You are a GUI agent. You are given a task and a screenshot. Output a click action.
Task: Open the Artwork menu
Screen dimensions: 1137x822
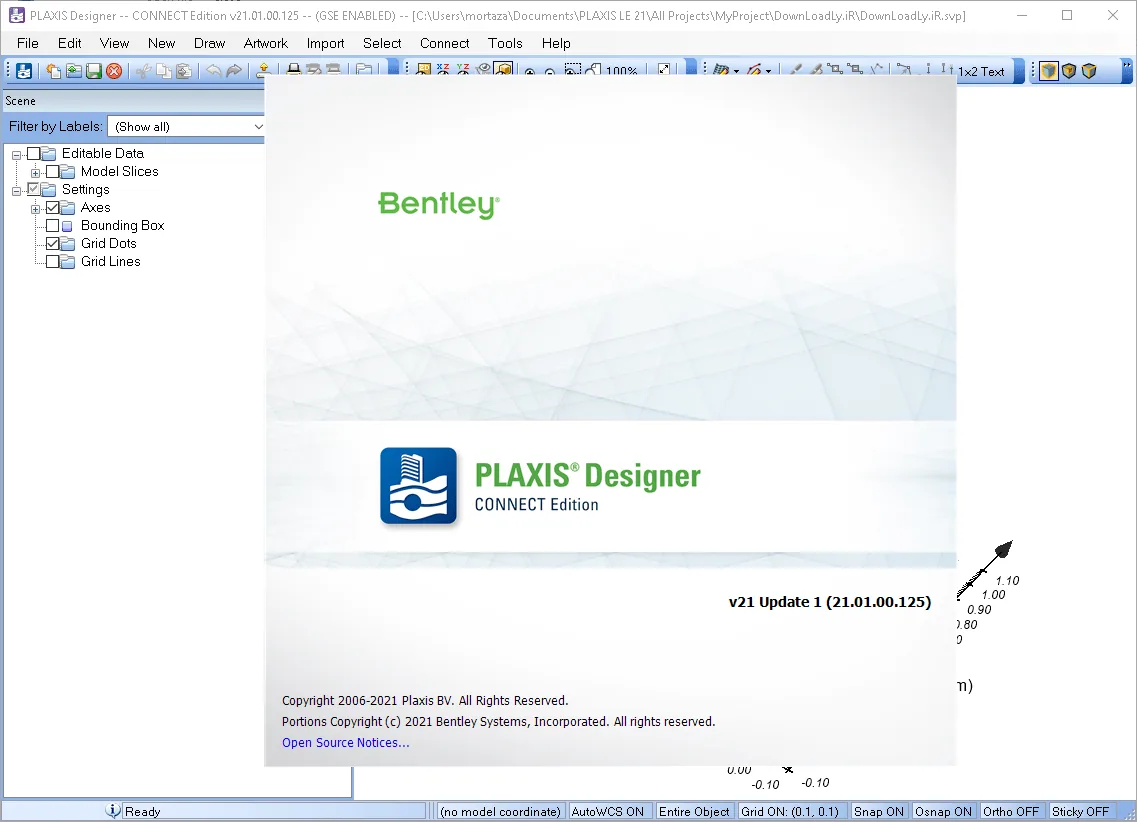pos(265,43)
